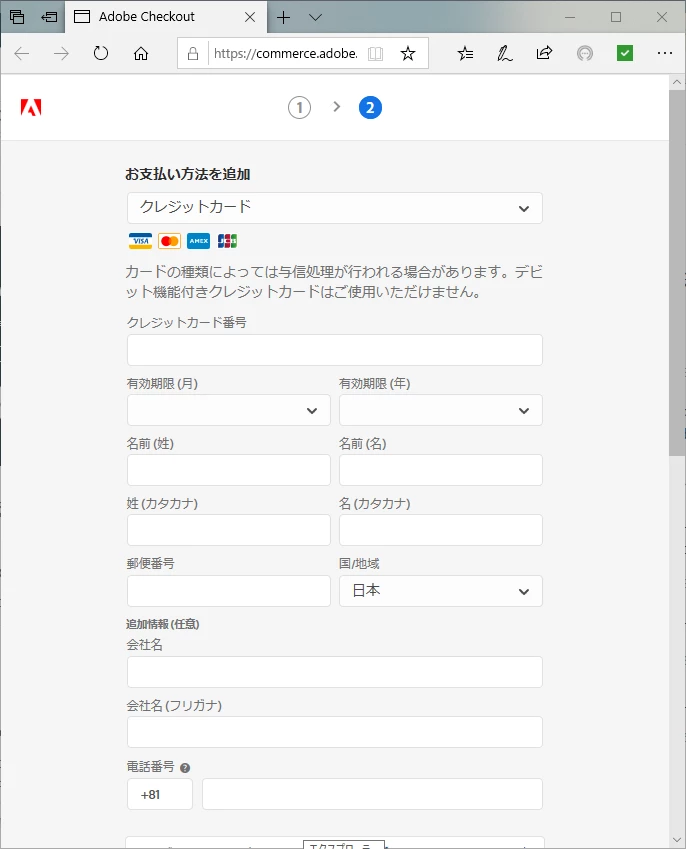The width and height of the screenshot is (686, 849).
Task: Go forward in browser history
Action: point(61,53)
